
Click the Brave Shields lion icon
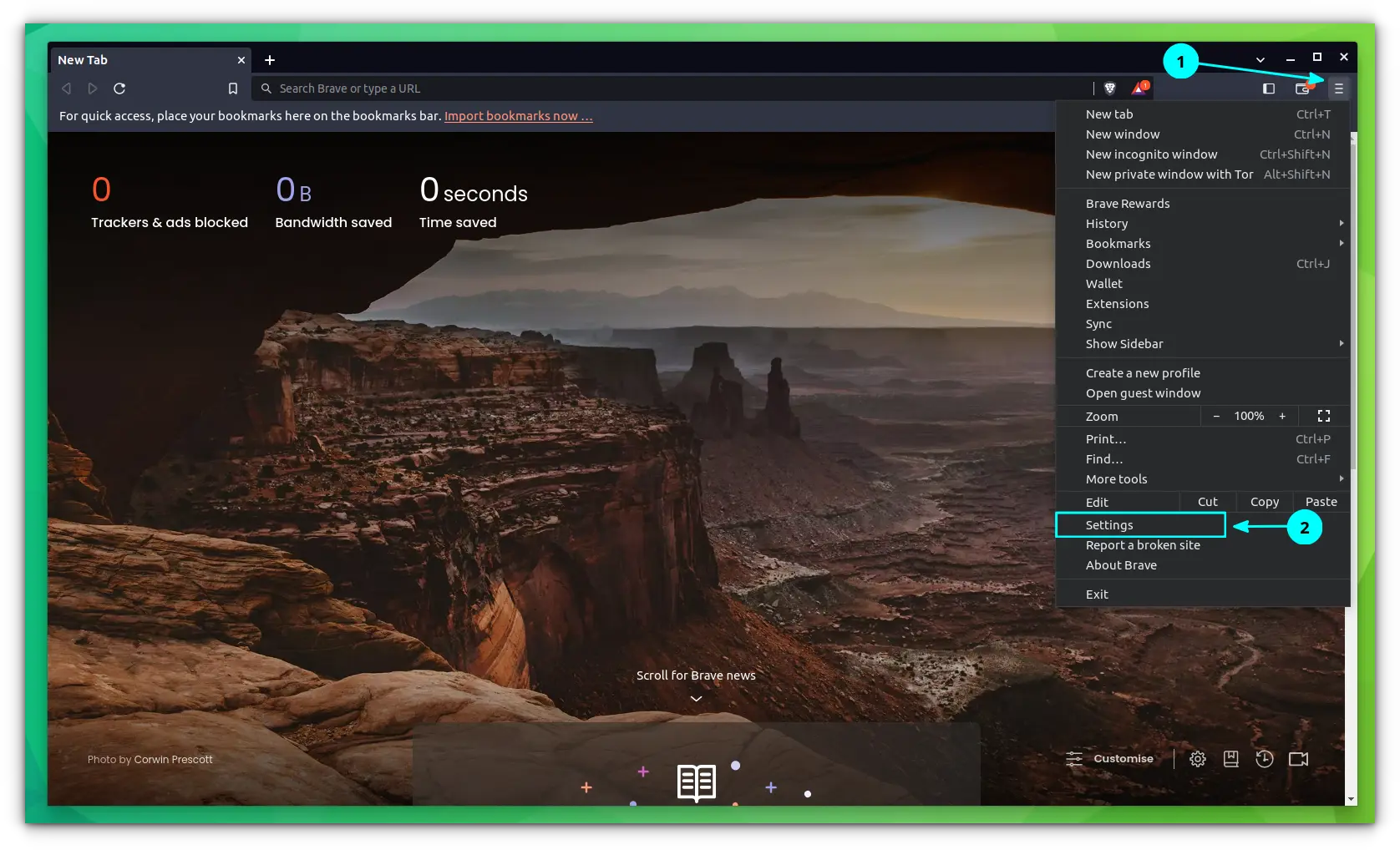point(1110,89)
